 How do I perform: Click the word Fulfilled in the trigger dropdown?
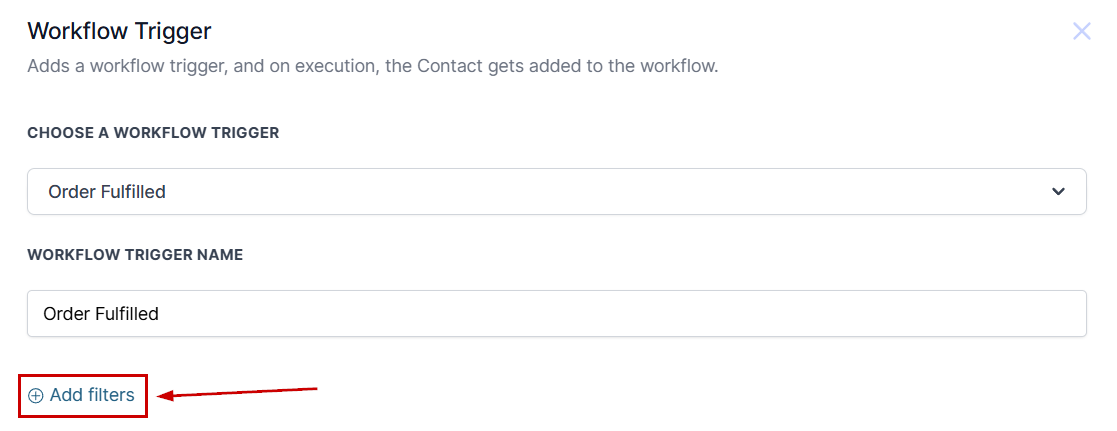pos(132,192)
